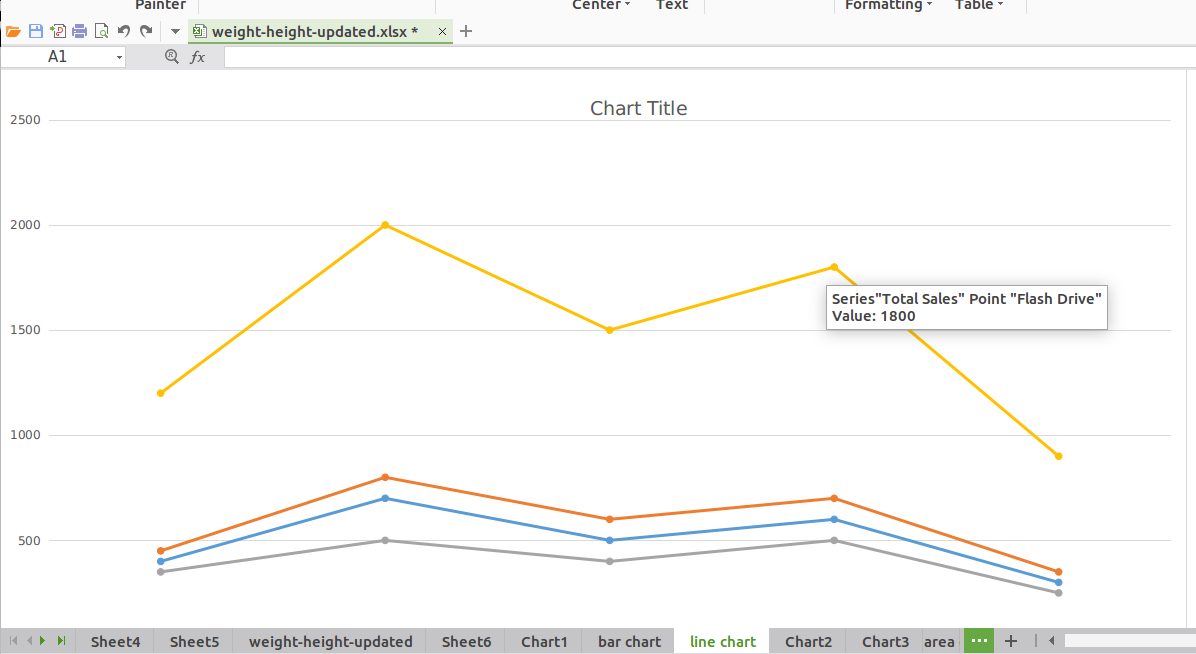This screenshot has height=654, width=1196.
Task: Add a new sheet with plus
Action: coord(1011,641)
